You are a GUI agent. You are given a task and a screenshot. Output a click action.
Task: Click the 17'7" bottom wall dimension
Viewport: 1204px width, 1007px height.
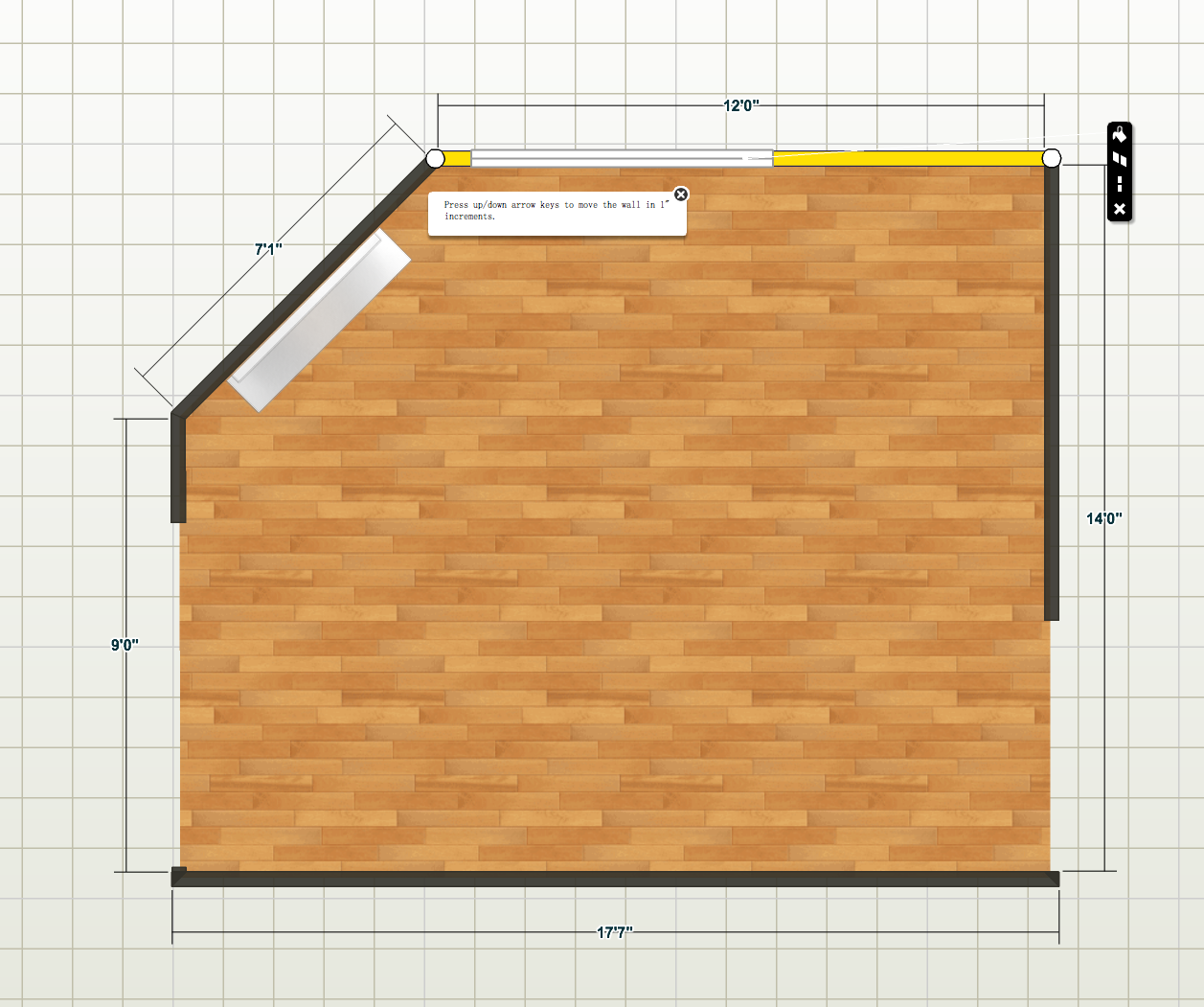[615, 932]
